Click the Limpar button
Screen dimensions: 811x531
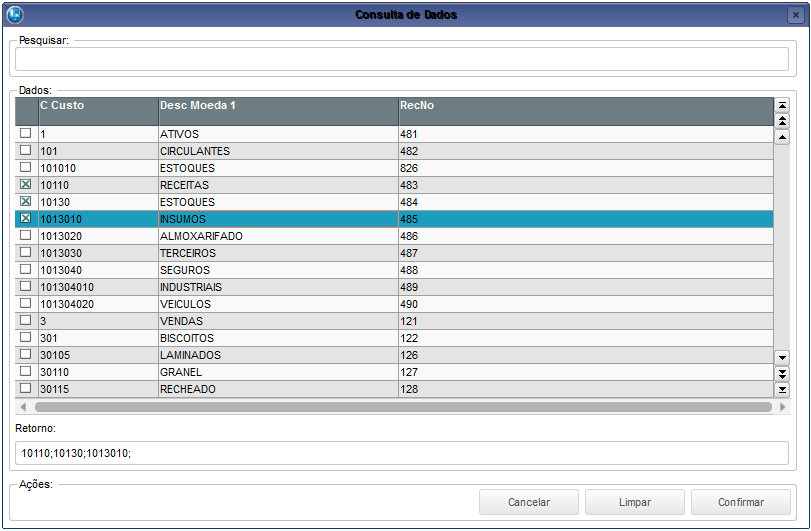click(x=635, y=502)
